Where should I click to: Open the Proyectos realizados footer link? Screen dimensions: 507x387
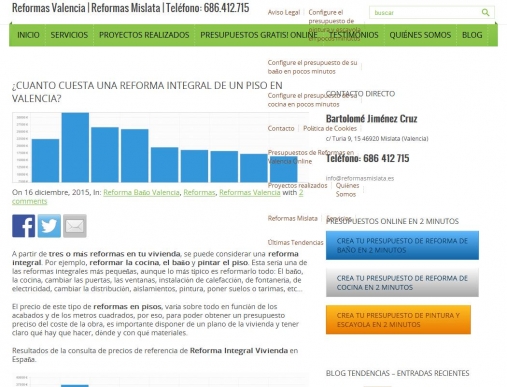coord(297,186)
